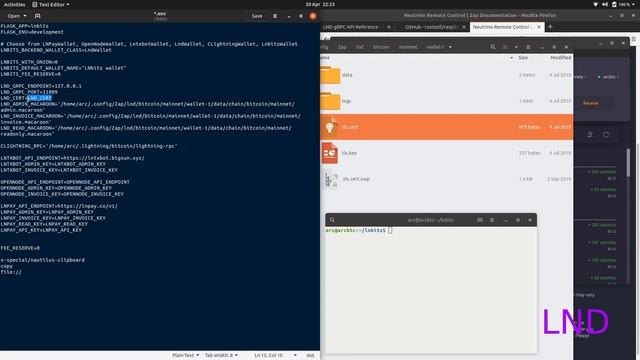640x360 pixels.
Task: Open the file manager view options arrow
Action: click(516, 47)
